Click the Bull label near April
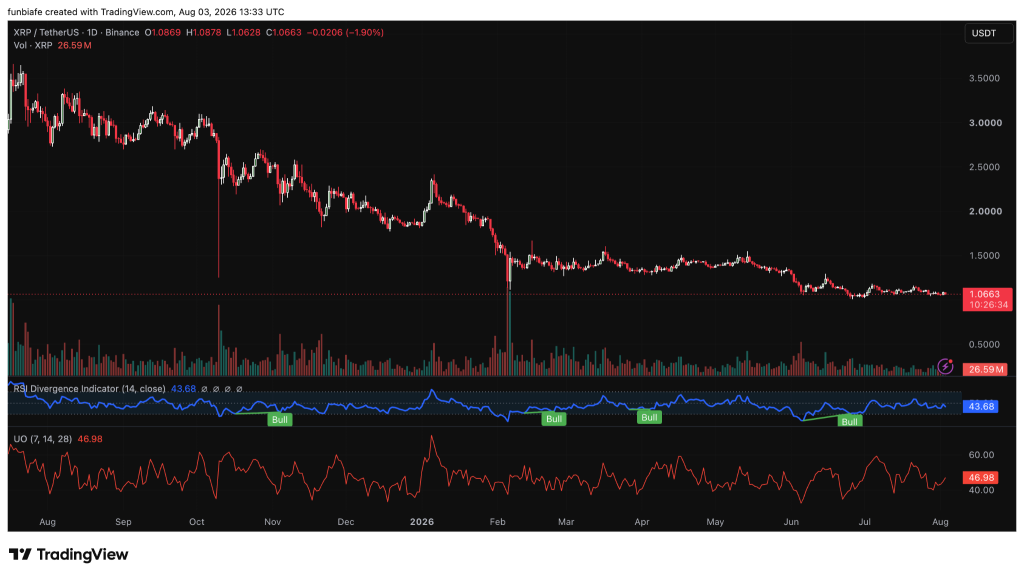Image resolution: width=1024 pixels, height=577 pixels. click(x=649, y=417)
